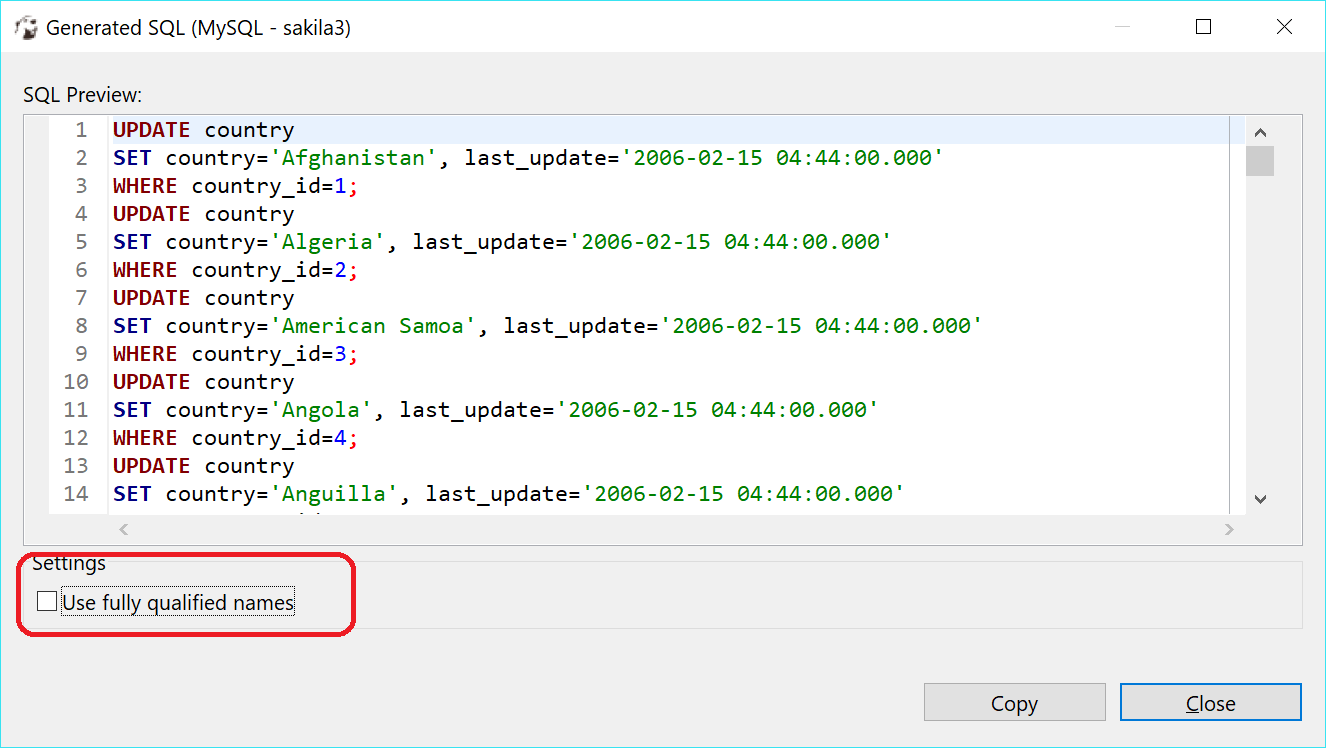Click the Copy button
1326x748 pixels.
coord(1014,702)
